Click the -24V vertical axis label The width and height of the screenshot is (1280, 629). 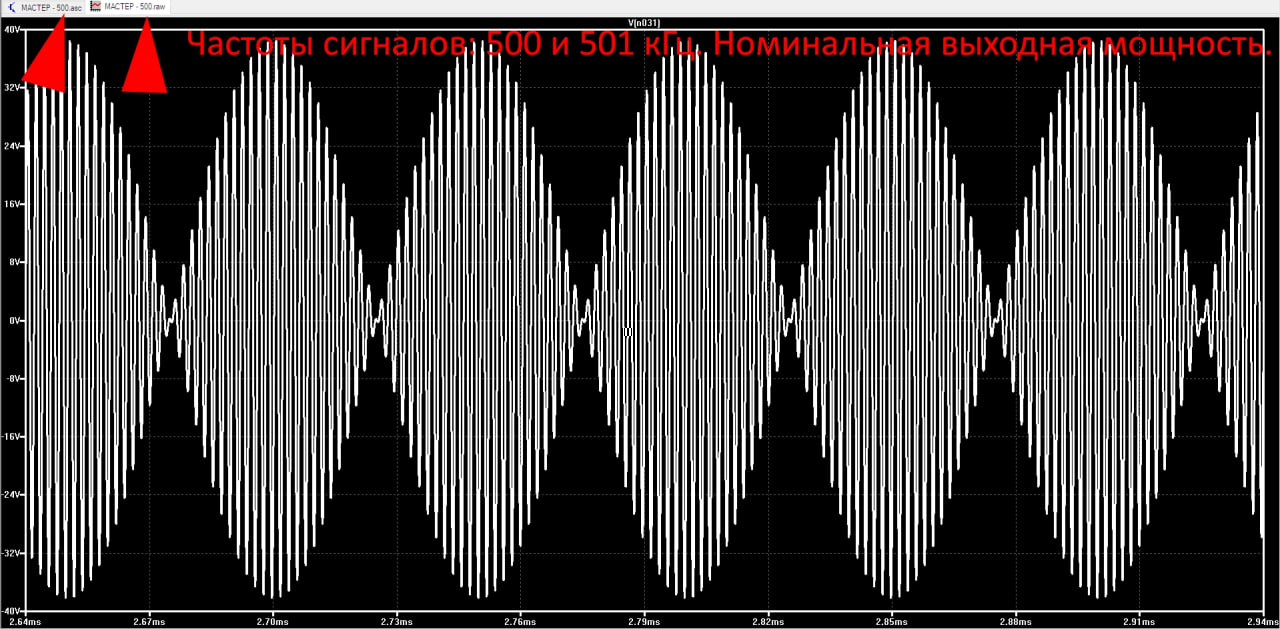11,495
